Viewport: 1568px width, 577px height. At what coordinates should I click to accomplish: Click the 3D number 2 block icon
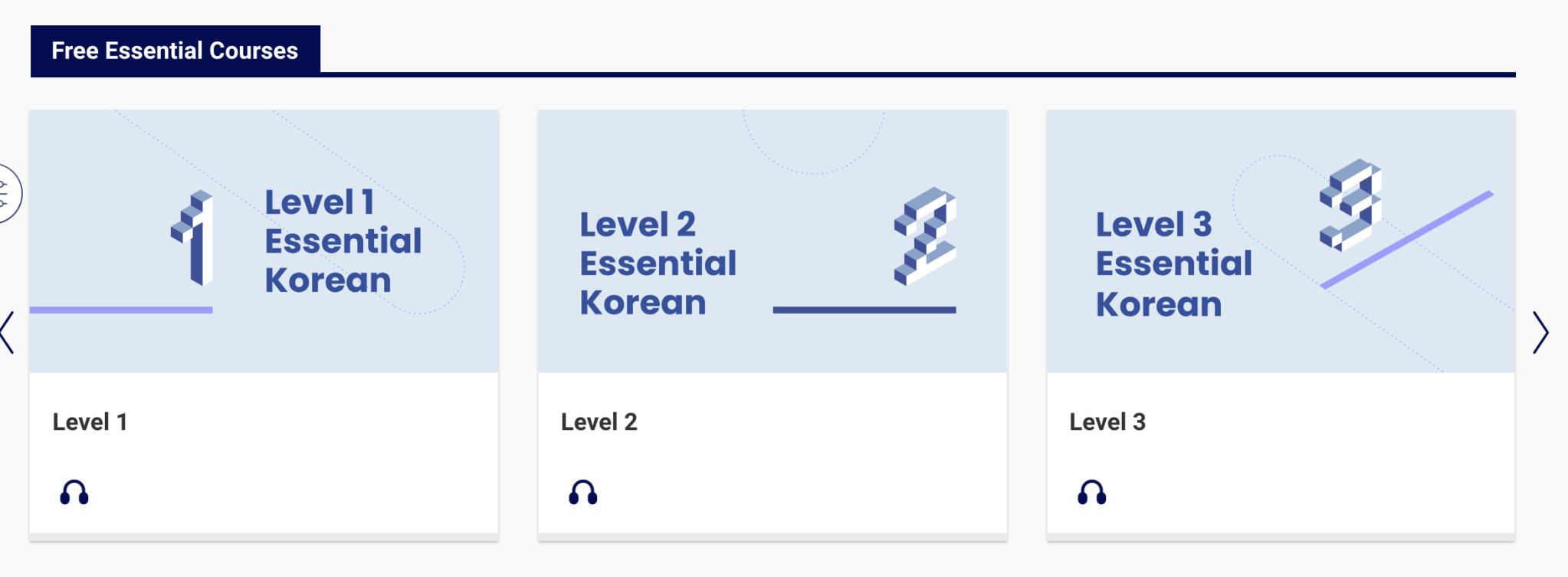(925, 236)
